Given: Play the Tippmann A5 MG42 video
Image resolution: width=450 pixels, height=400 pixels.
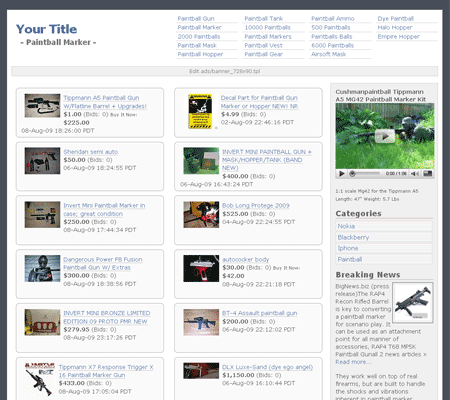Looking at the screenshot, I should click(385, 136).
